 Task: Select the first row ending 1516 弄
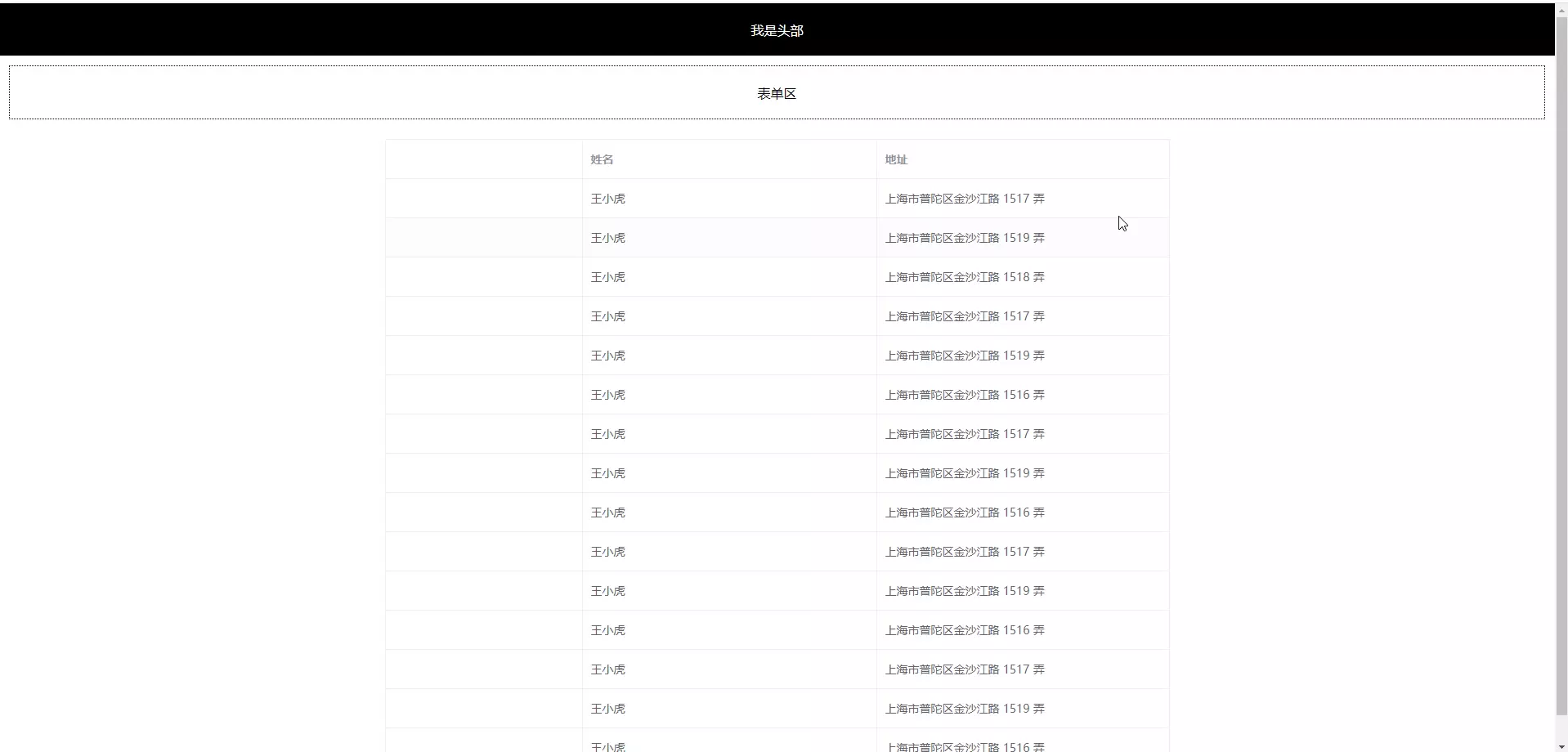coord(777,394)
